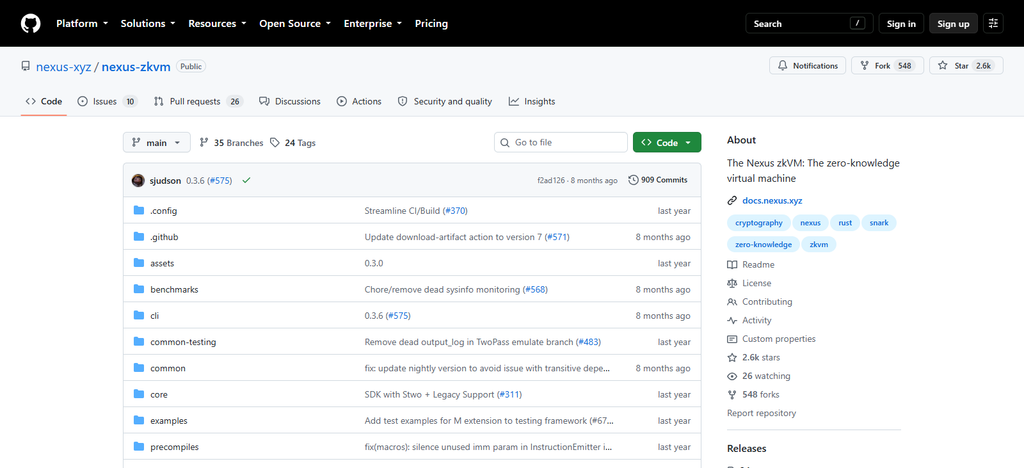
Task: Click sjudson's avatar in the commit bar
Action: tap(138, 180)
